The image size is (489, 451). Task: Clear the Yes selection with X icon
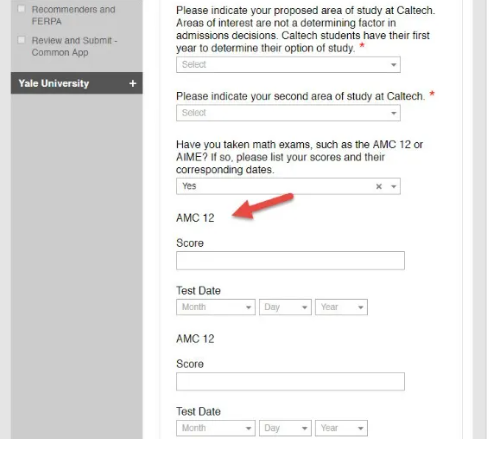(379, 186)
